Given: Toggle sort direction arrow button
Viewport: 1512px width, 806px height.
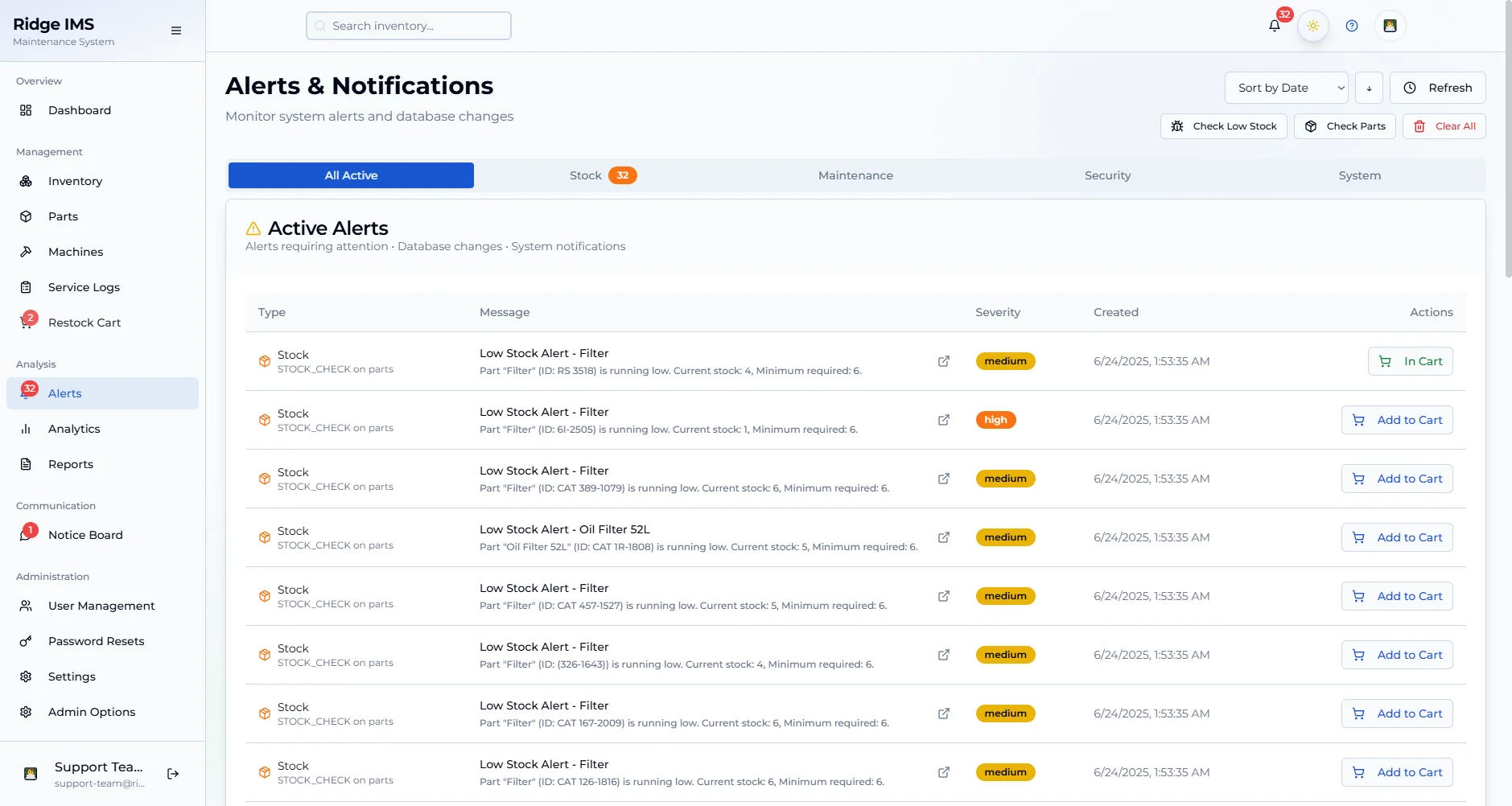Looking at the screenshot, I should pos(1369,88).
